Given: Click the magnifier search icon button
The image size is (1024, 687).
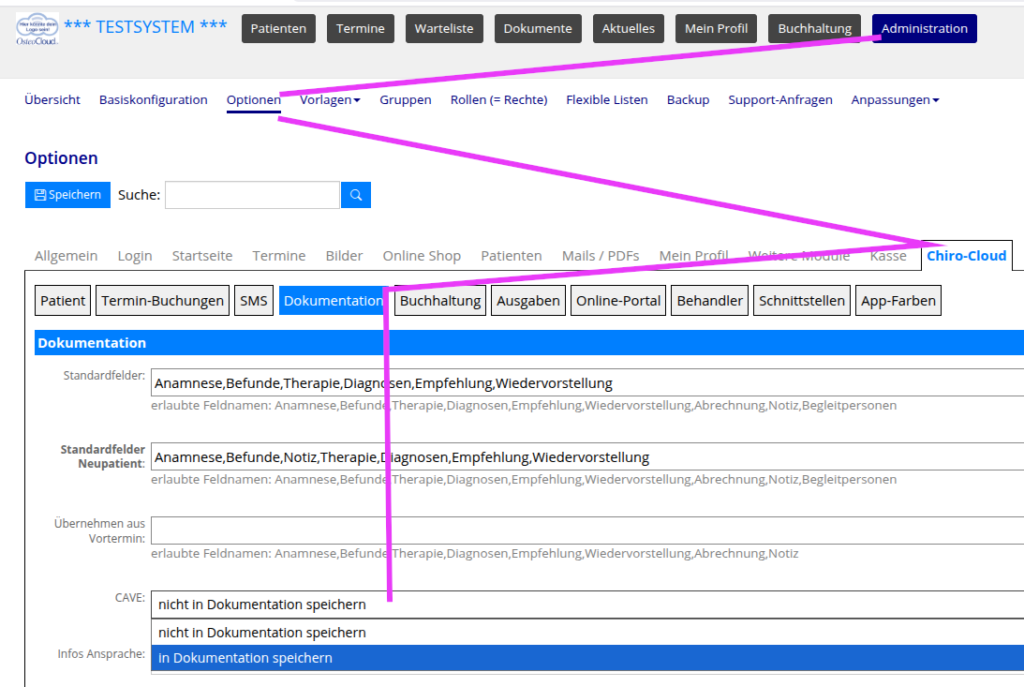Looking at the screenshot, I should 356,195.
